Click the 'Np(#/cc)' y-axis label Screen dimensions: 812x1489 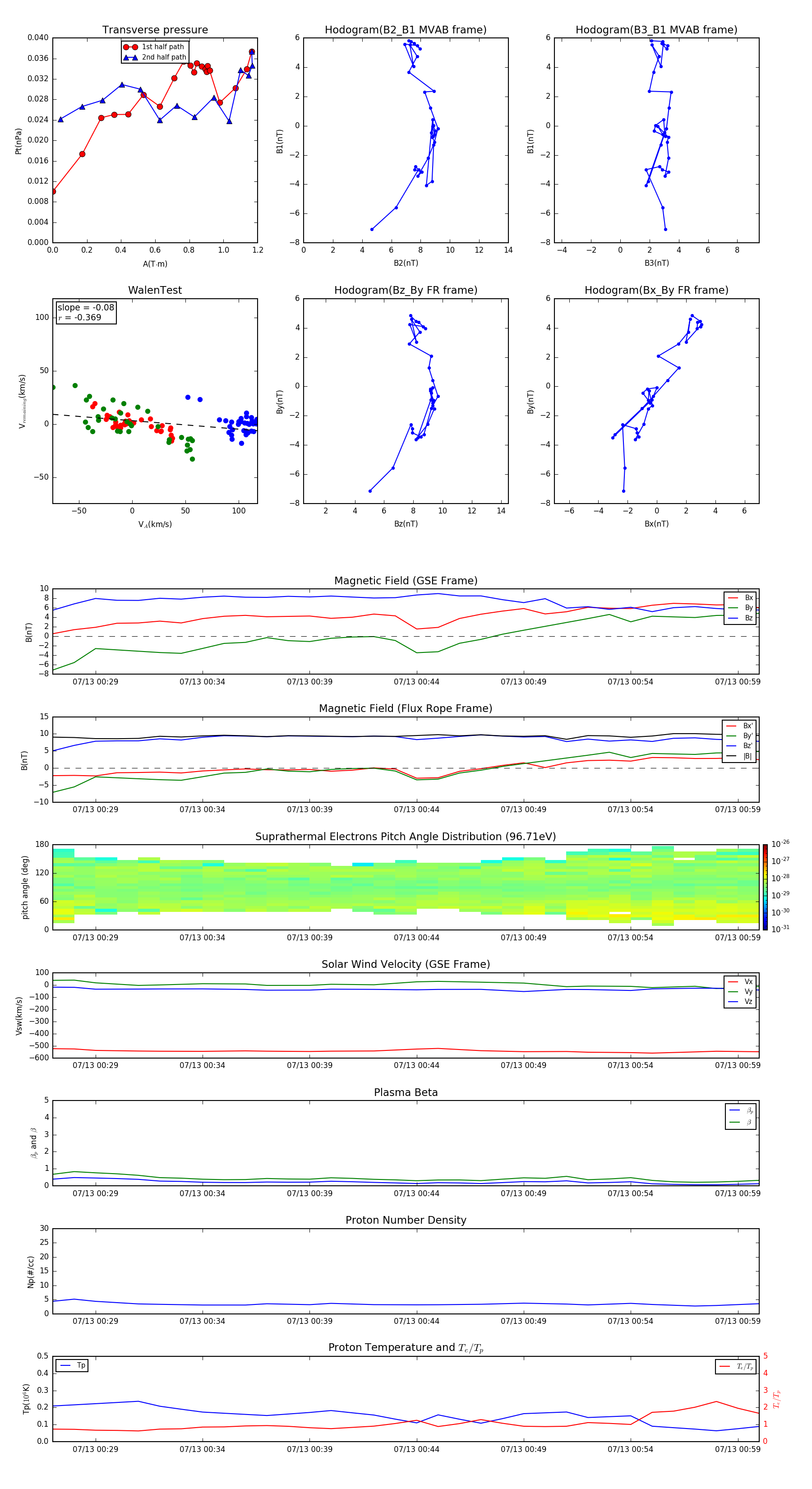31,1271
